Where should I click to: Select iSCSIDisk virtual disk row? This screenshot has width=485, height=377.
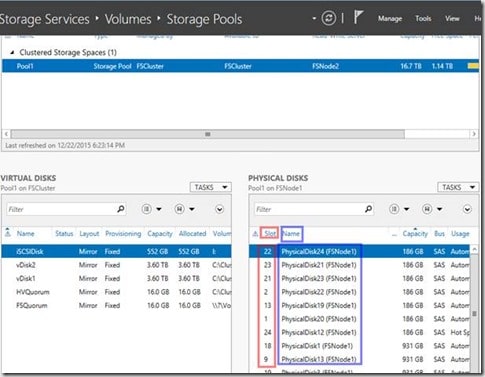116,251
